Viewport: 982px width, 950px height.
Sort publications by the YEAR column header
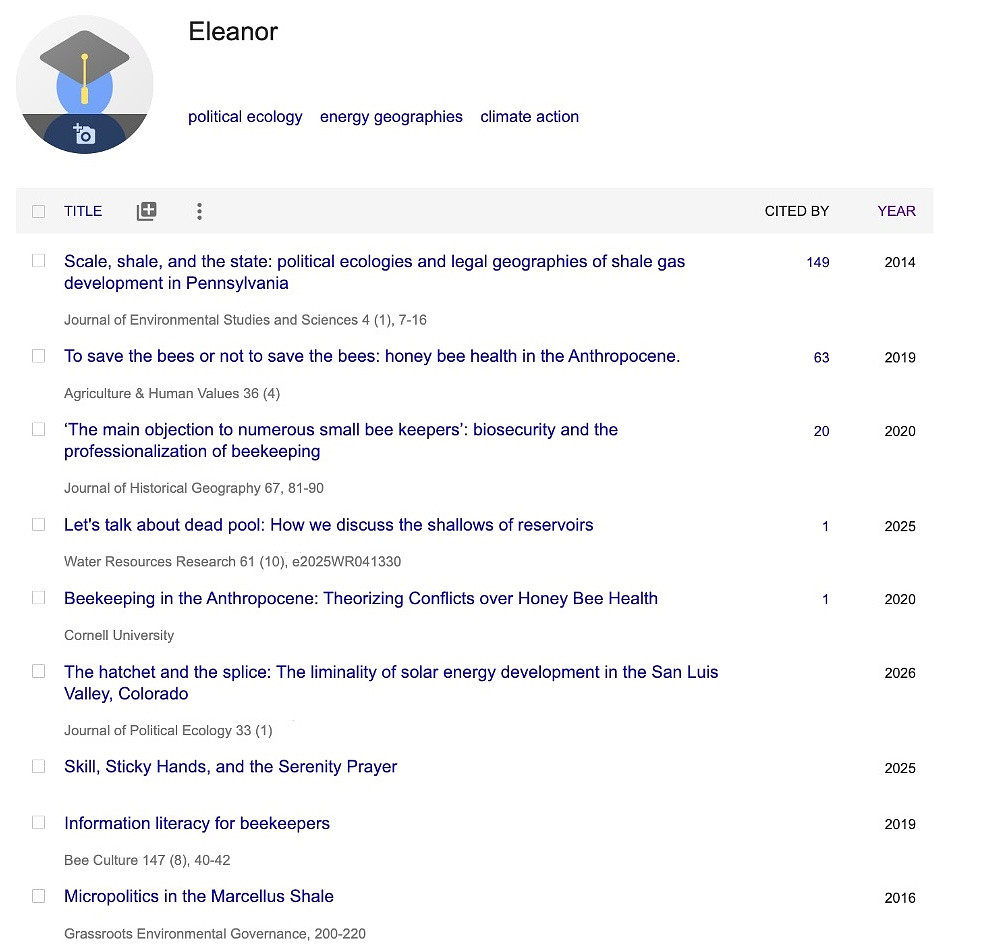(896, 211)
